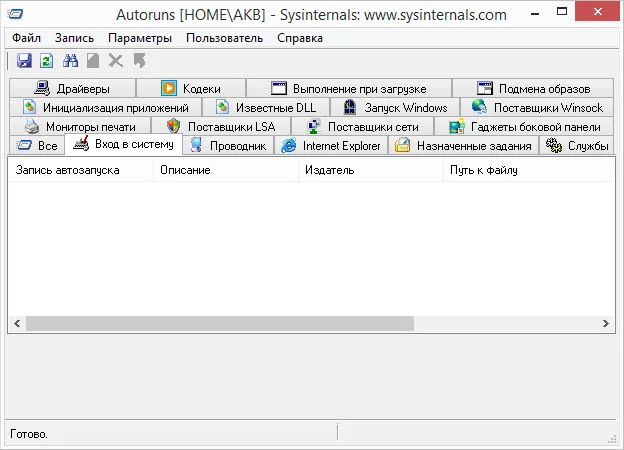The image size is (624, 450).
Task: Switch to Гаджеты боковой панели tab
Action: [x=524, y=127]
